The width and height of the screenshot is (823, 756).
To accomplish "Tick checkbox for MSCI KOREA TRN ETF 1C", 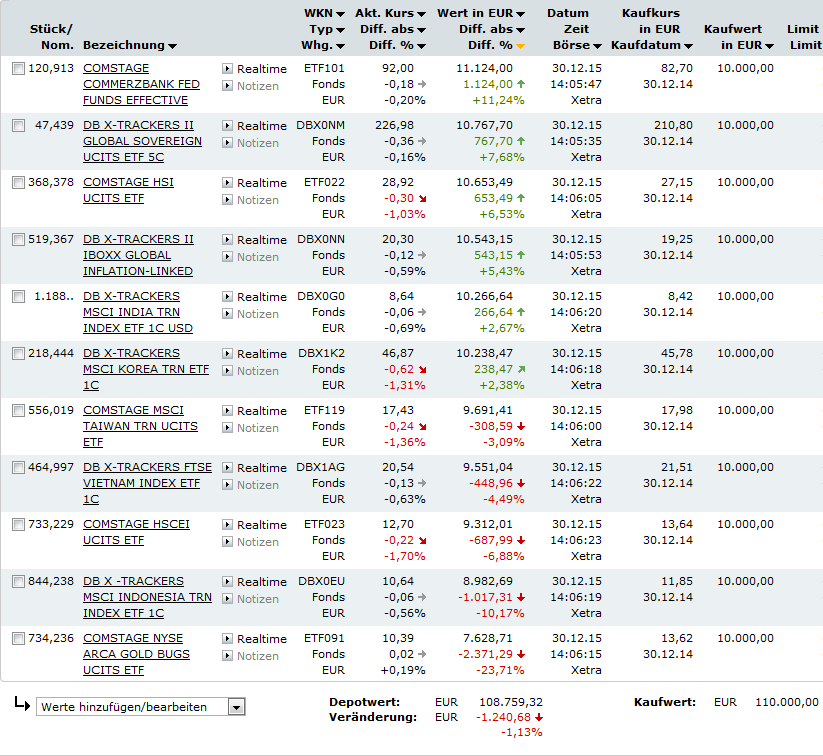I will coord(18,353).
